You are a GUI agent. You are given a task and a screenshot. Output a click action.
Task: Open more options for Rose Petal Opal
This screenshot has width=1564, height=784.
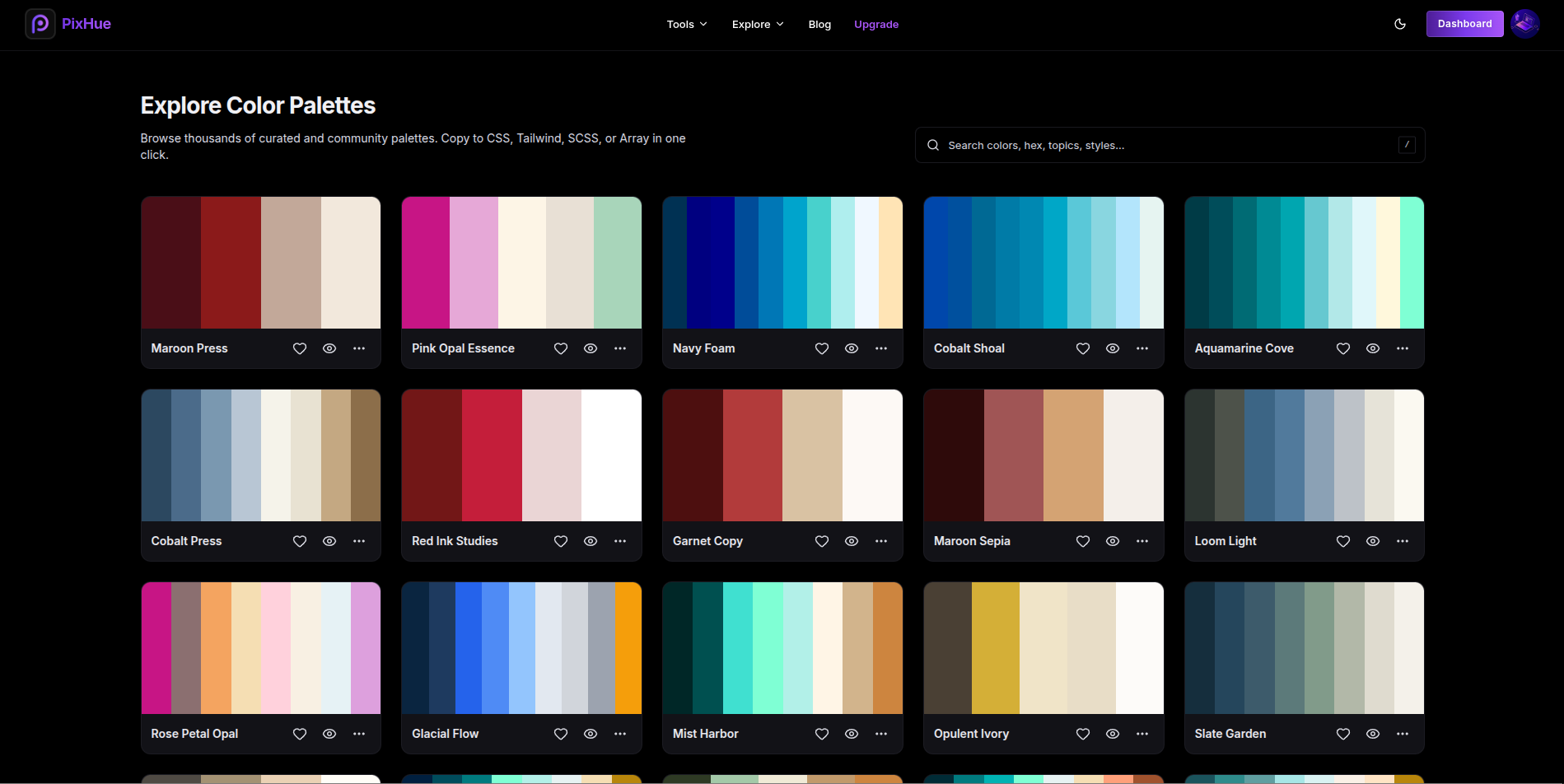click(359, 734)
